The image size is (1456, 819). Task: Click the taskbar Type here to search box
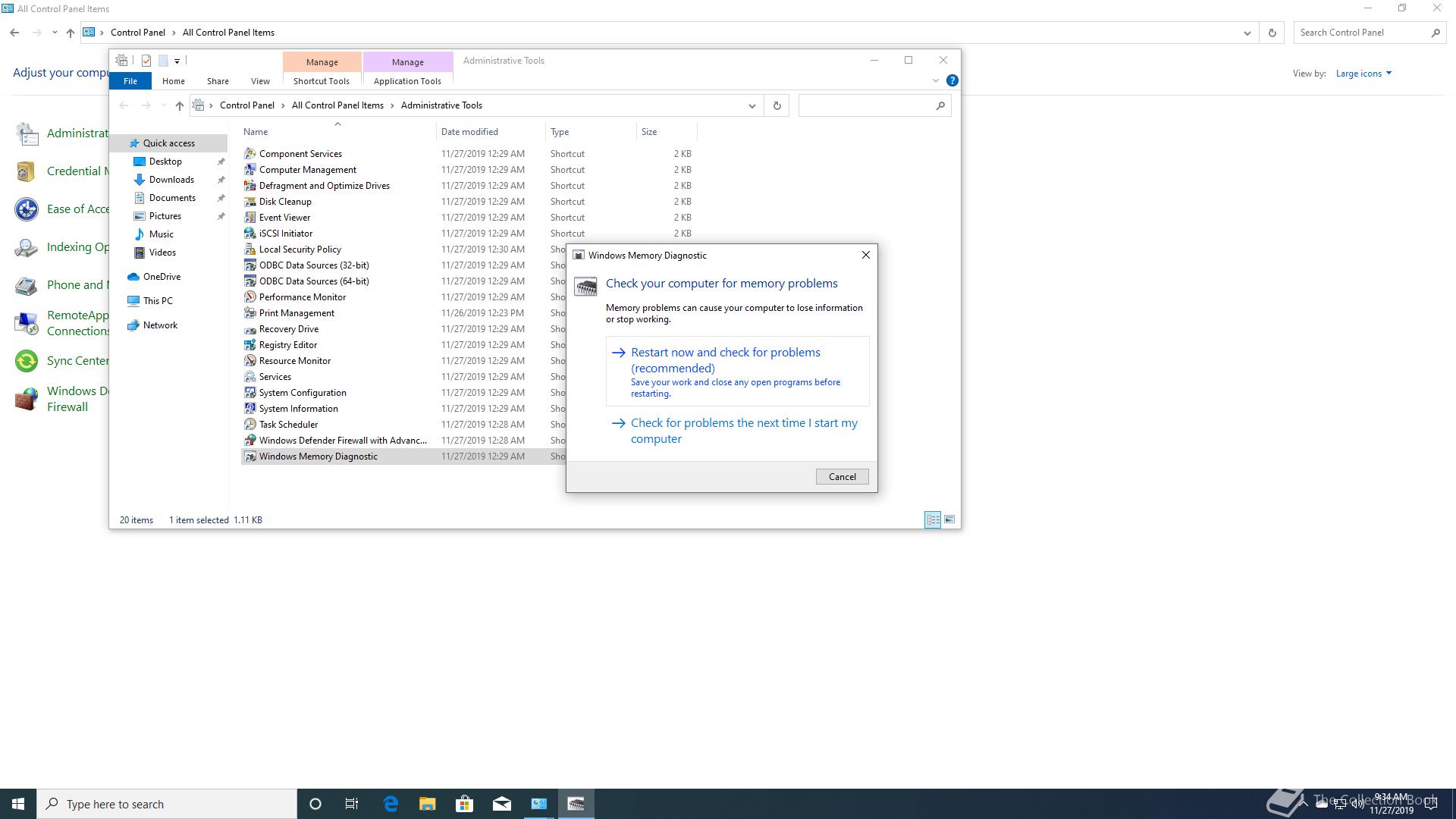point(167,804)
